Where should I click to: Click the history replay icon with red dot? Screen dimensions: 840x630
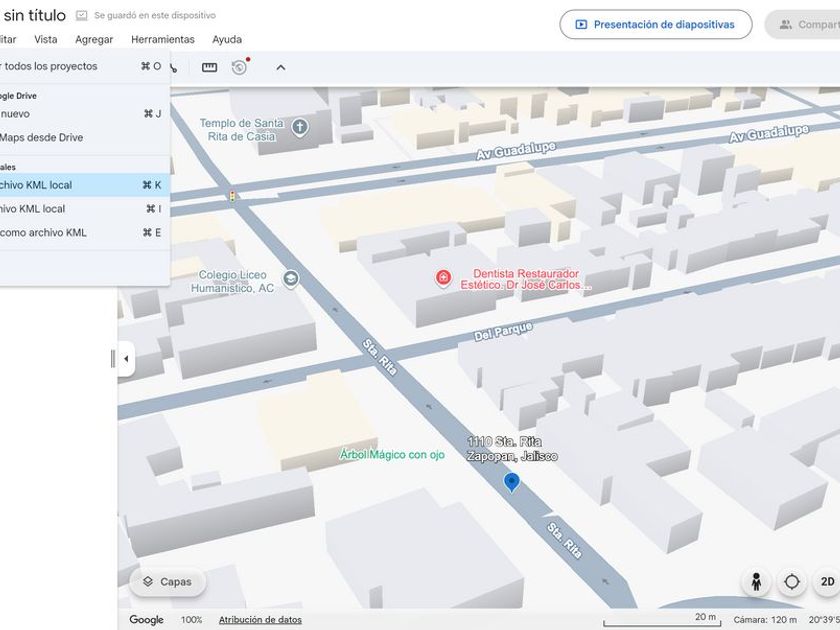[x=239, y=67]
